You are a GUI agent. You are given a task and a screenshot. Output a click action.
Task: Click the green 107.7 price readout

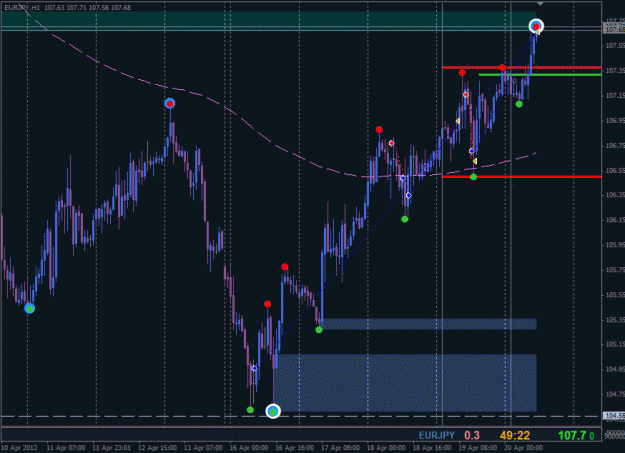[572, 435]
